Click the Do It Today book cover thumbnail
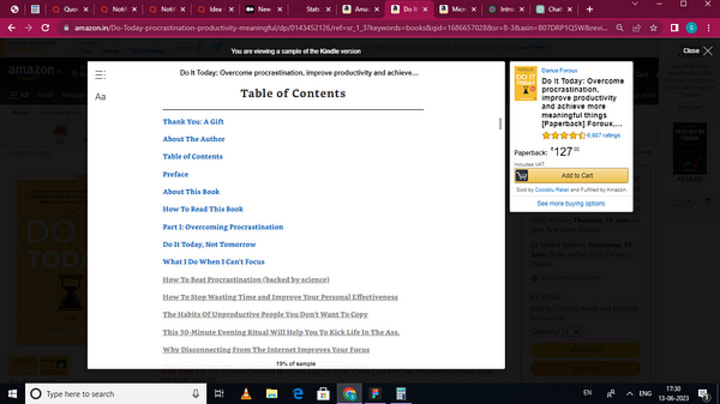Screen dimensions: 720x404 click(525, 83)
